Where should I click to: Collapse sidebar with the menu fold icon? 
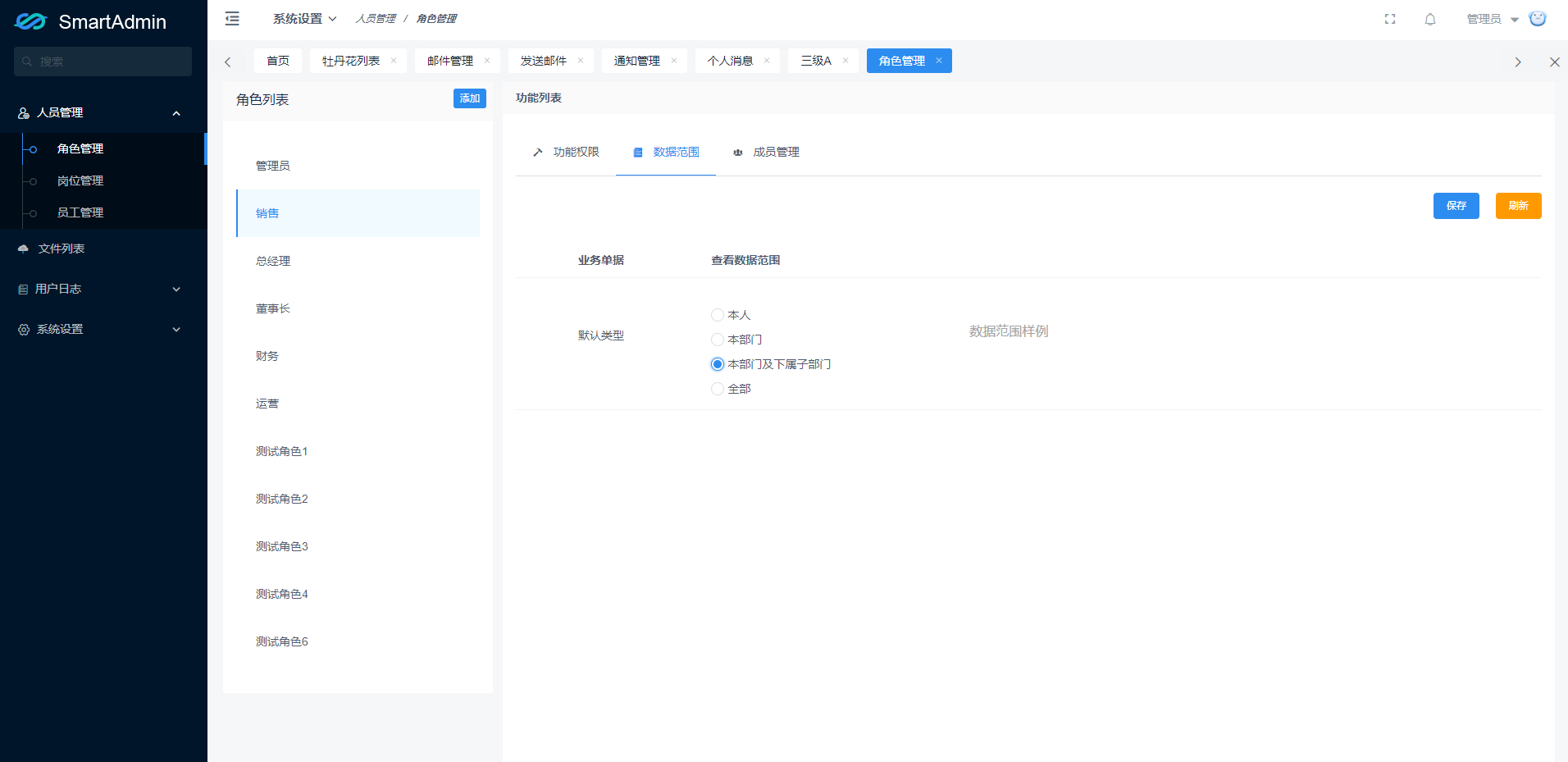(x=232, y=19)
